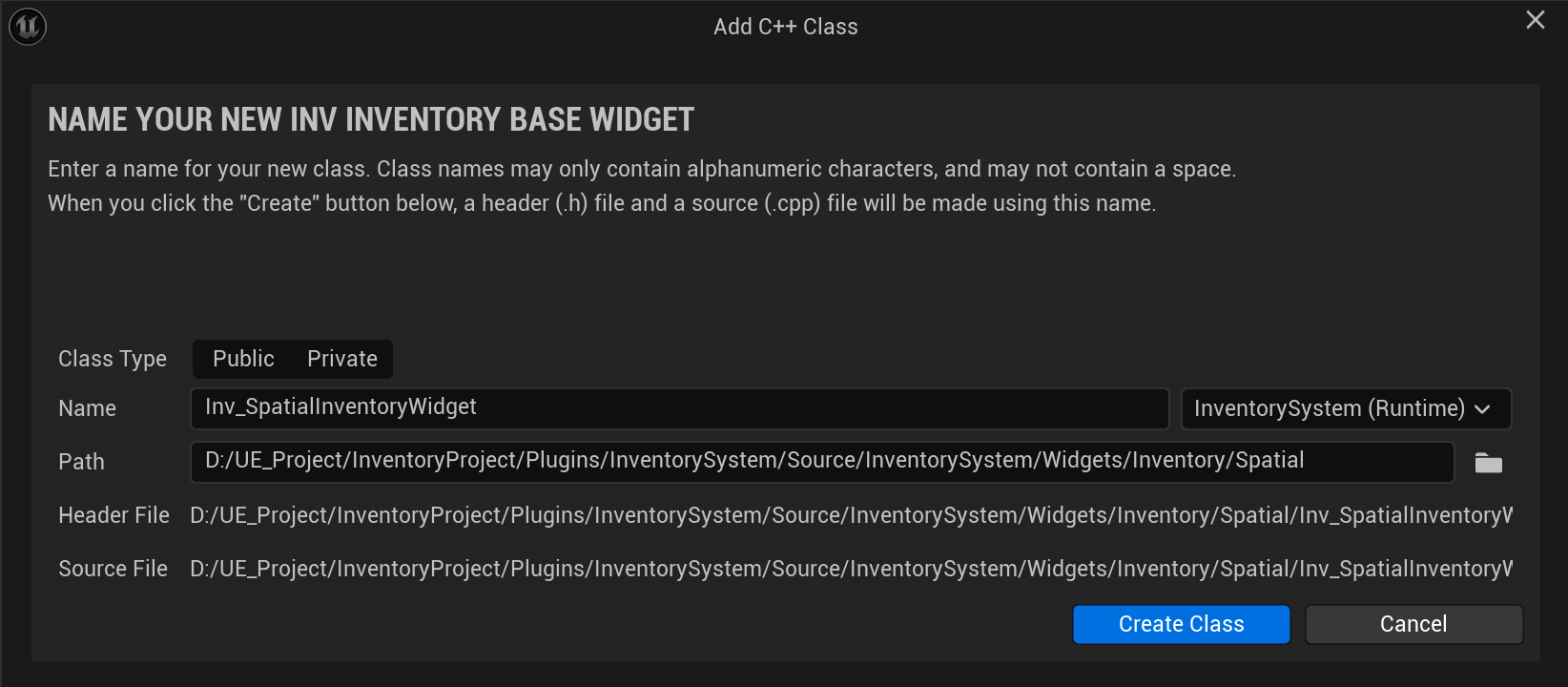Focus the class Name text field
The height and width of the screenshot is (687, 1568).
pyautogui.click(x=679, y=408)
